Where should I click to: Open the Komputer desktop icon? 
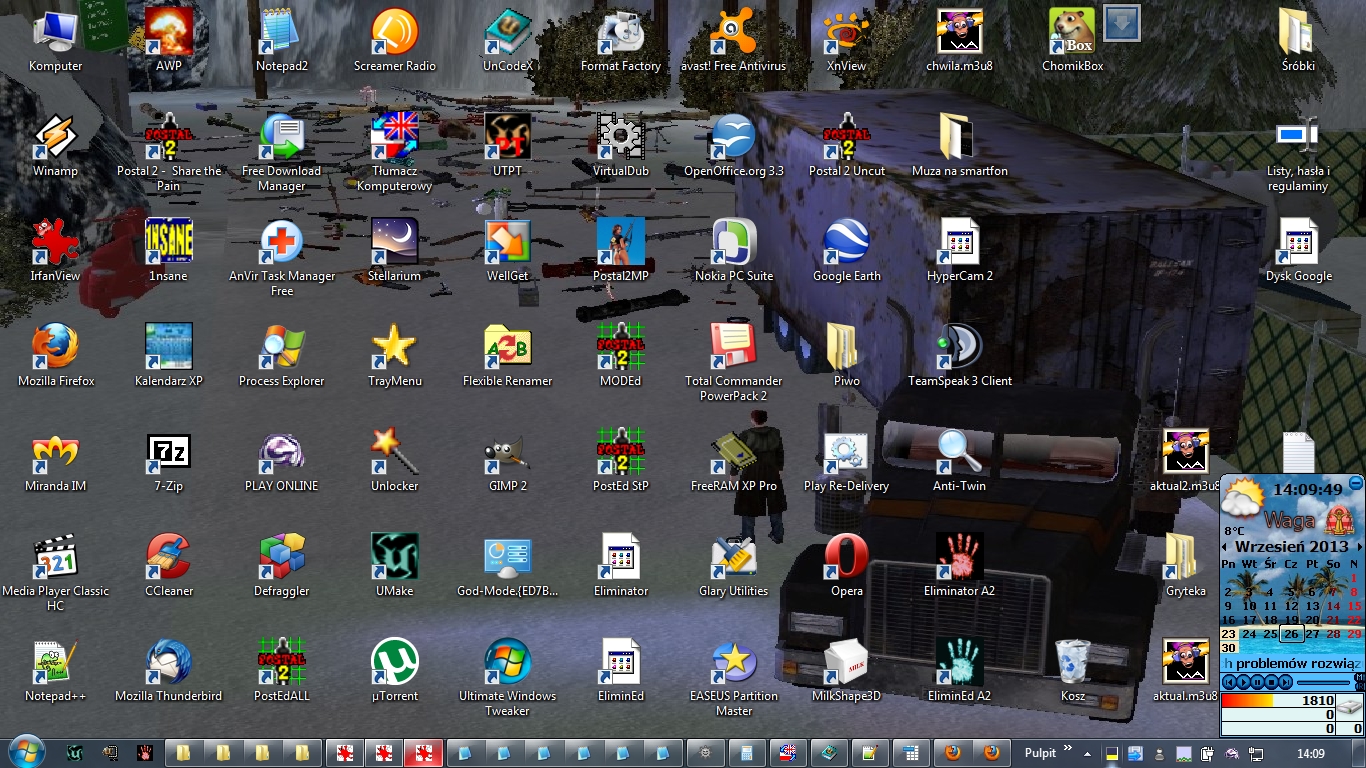(x=56, y=40)
